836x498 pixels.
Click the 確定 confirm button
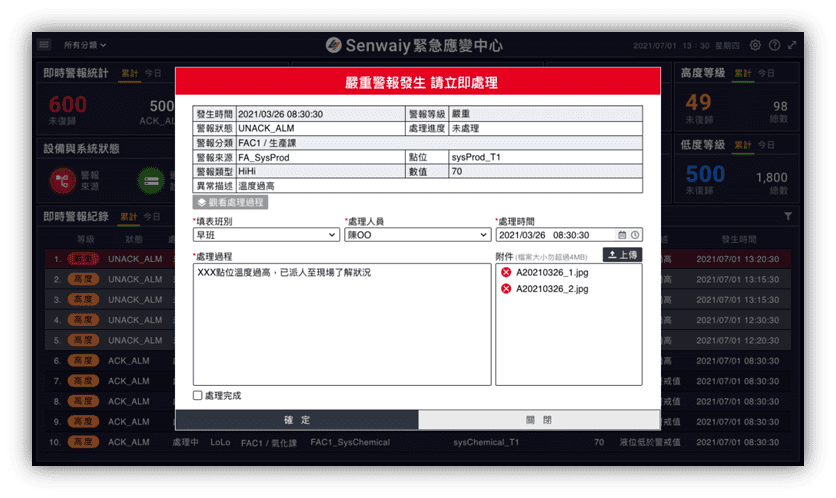pyautogui.click(x=297, y=420)
